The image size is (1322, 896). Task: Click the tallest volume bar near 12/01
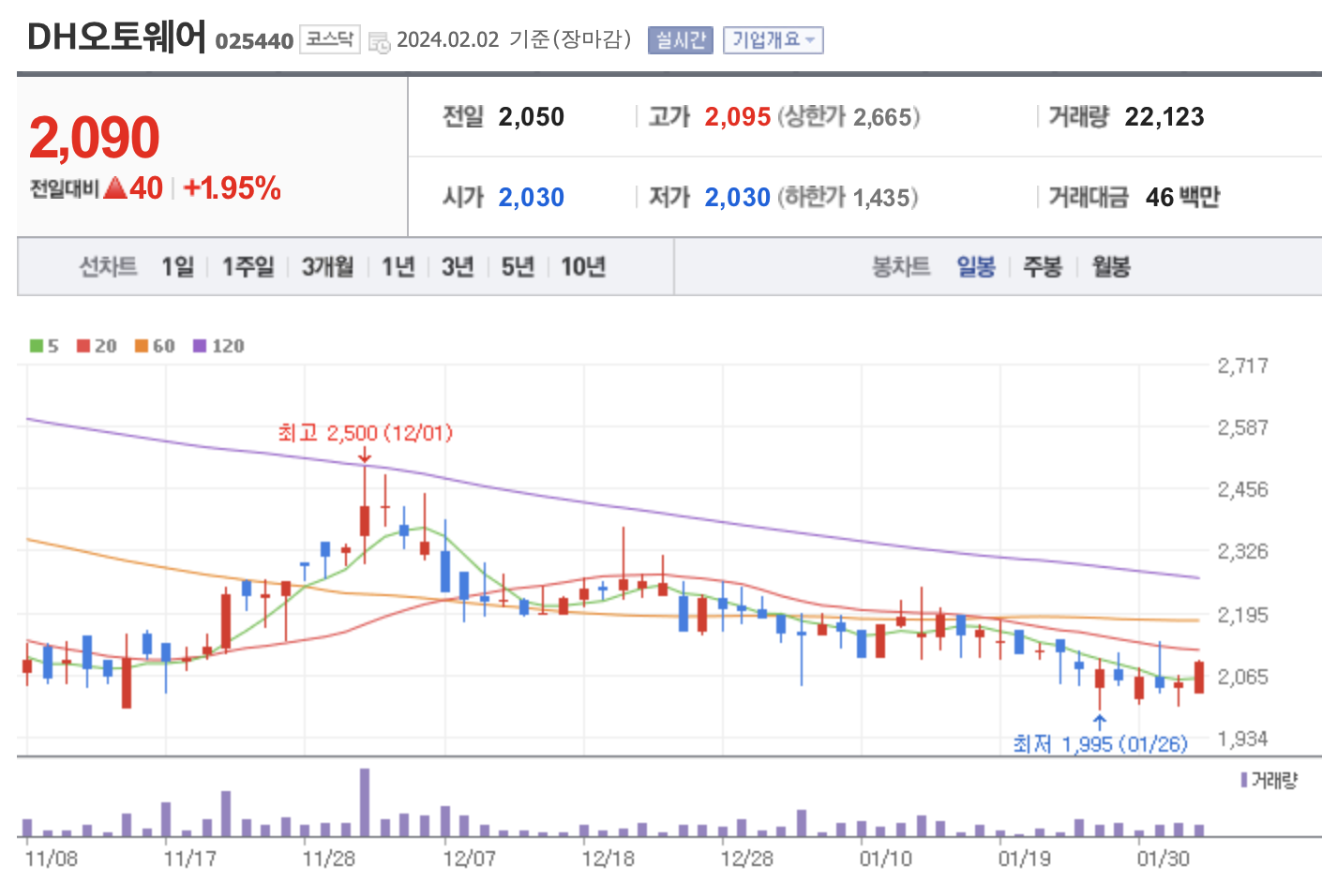pos(365,802)
